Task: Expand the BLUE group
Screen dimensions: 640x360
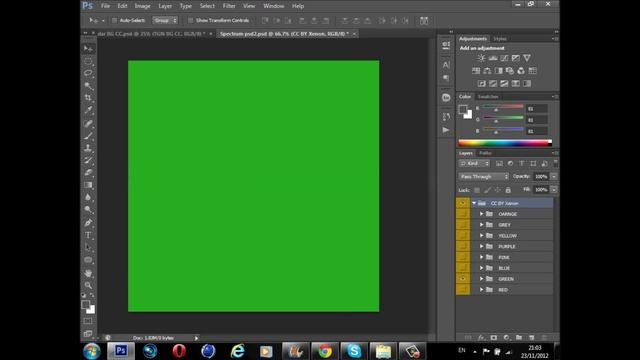Action: tap(482, 268)
